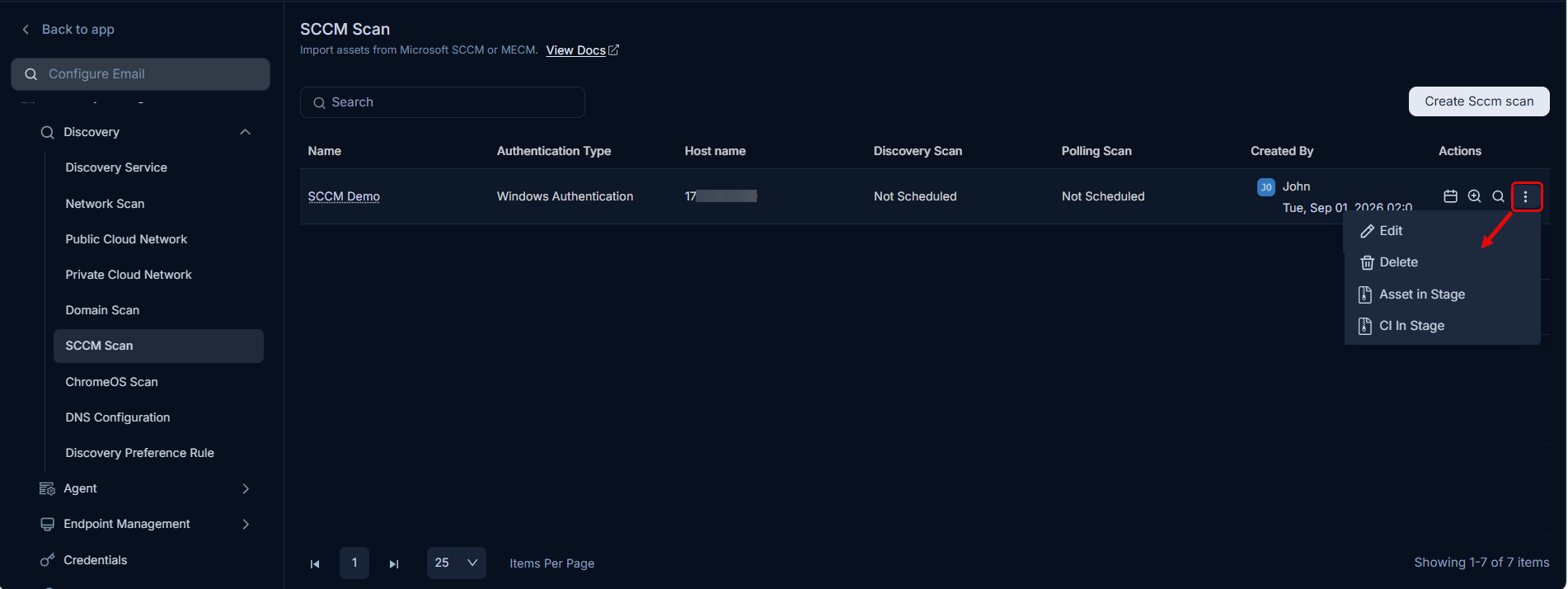Screen dimensions: 1568x589
Task: Select SCCM Scan in the sidebar
Action: coord(158,346)
